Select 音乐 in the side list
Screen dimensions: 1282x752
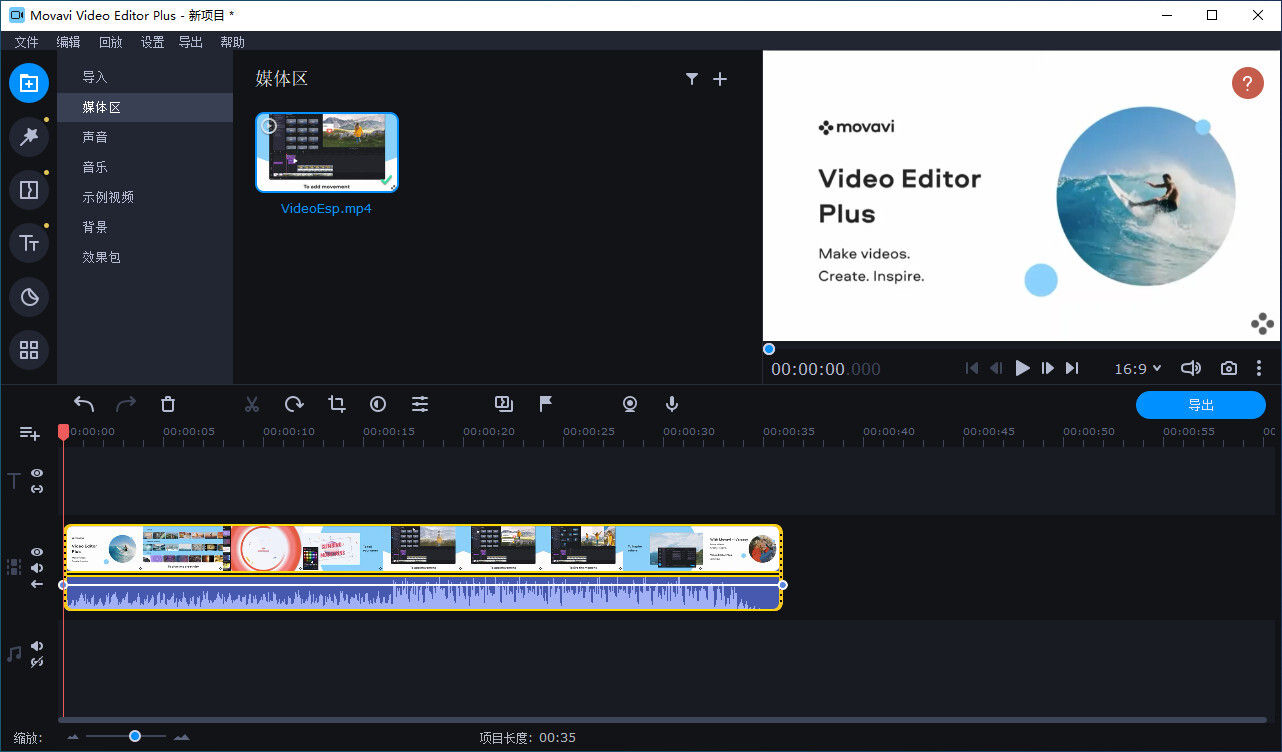tap(145, 167)
